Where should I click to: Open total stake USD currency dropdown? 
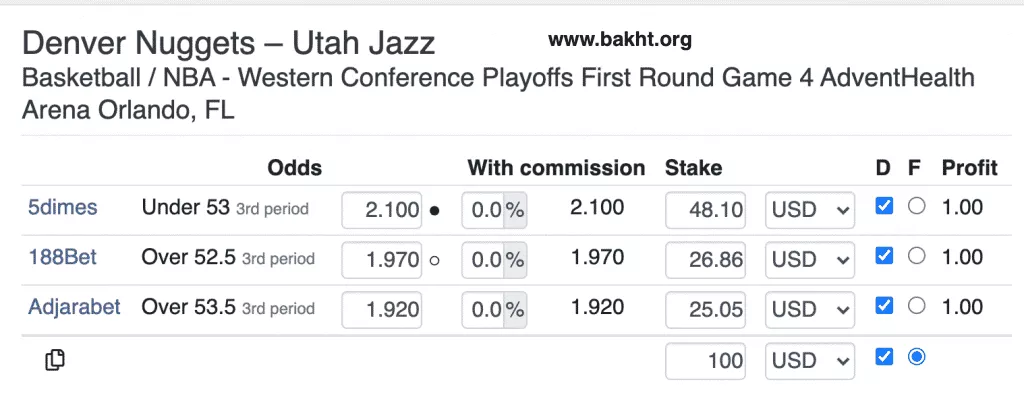[x=810, y=361]
